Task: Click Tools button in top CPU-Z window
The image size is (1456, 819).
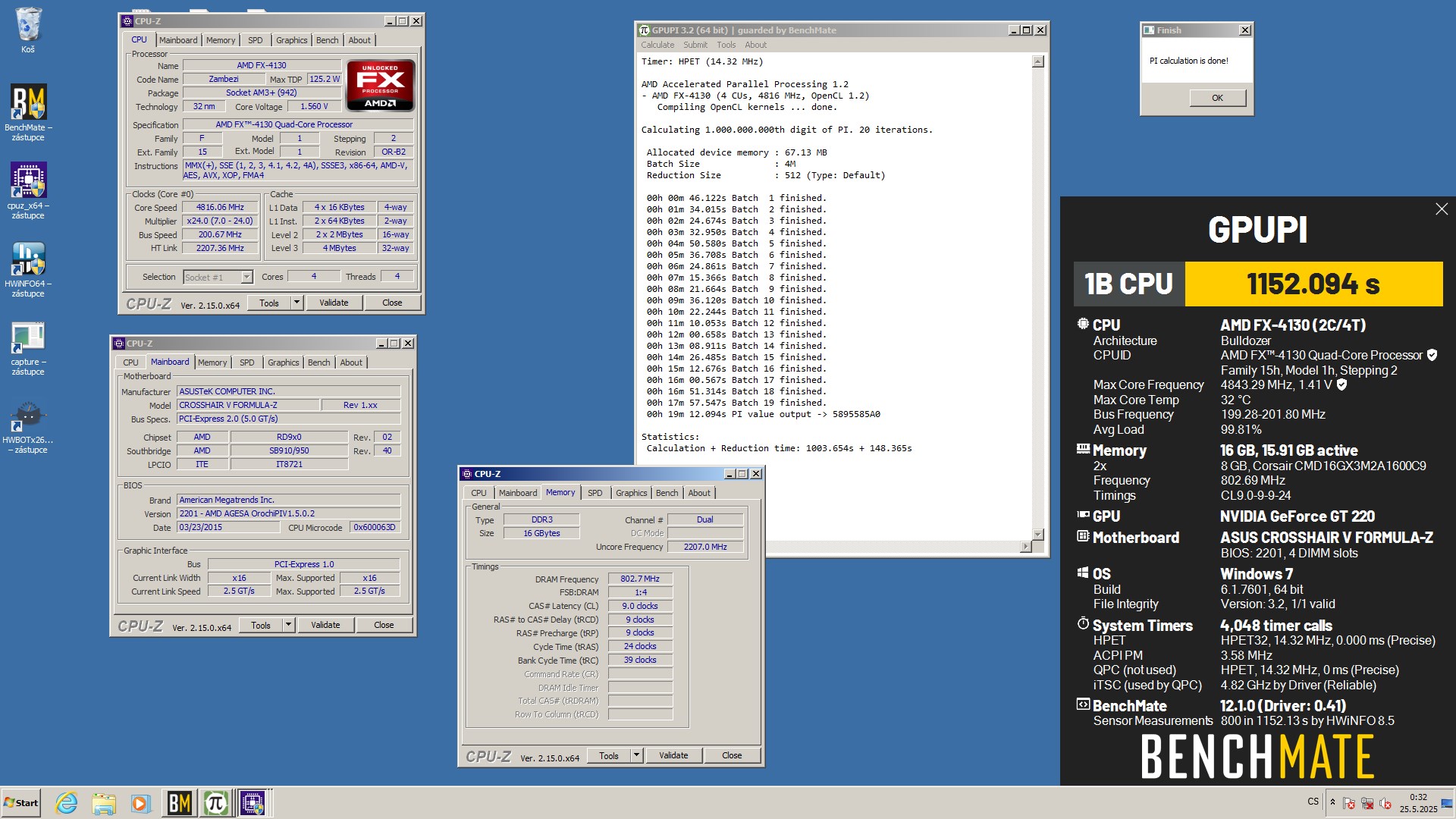Action: pos(269,303)
